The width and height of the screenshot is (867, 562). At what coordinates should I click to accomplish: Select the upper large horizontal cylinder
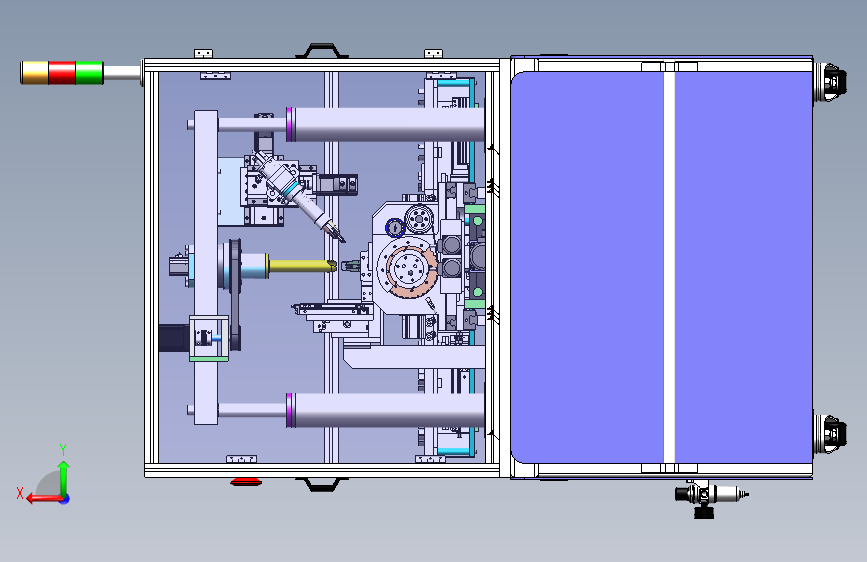click(385, 124)
